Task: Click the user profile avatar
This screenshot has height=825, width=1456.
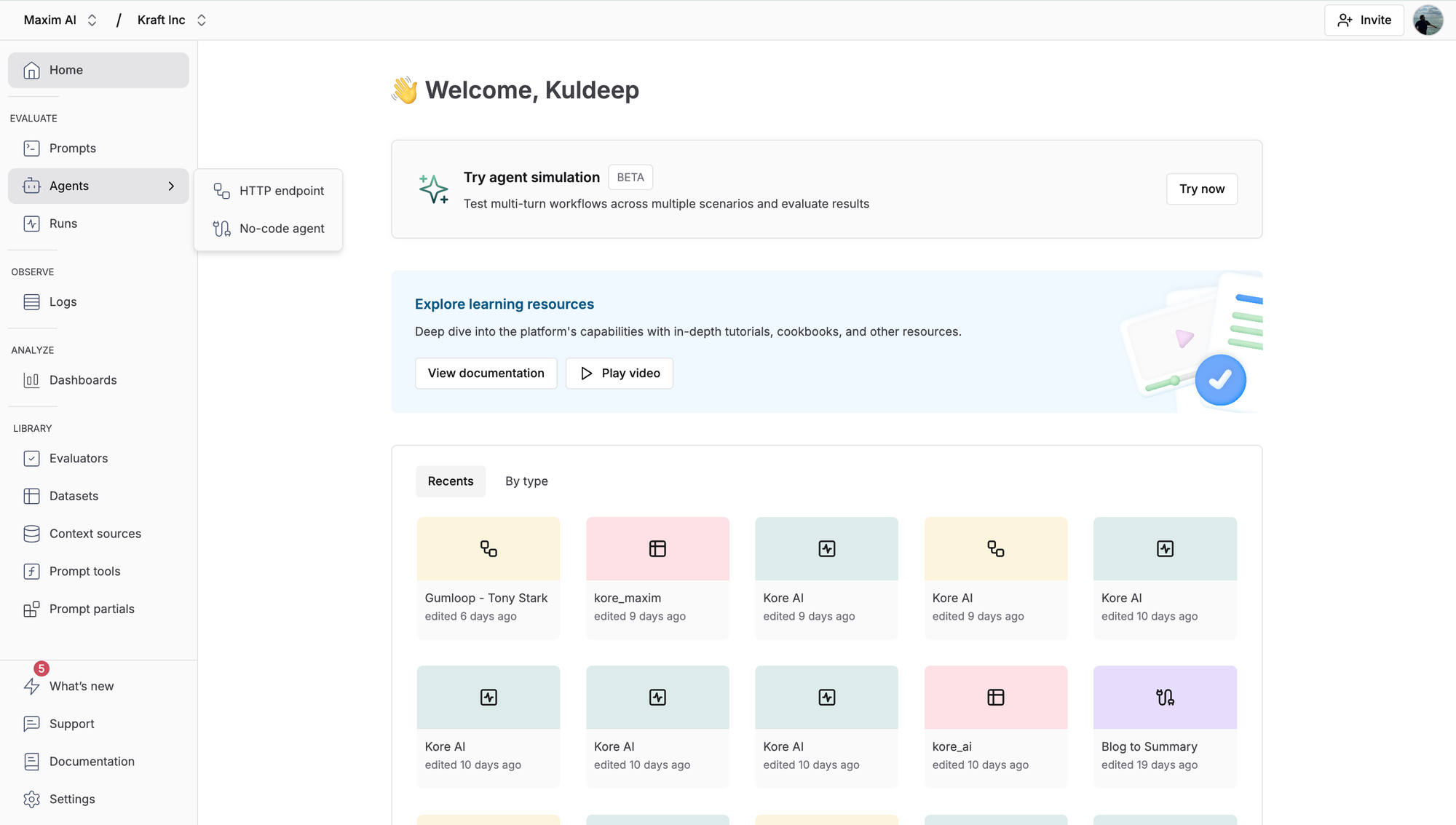Action: click(x=1428, y=20)
